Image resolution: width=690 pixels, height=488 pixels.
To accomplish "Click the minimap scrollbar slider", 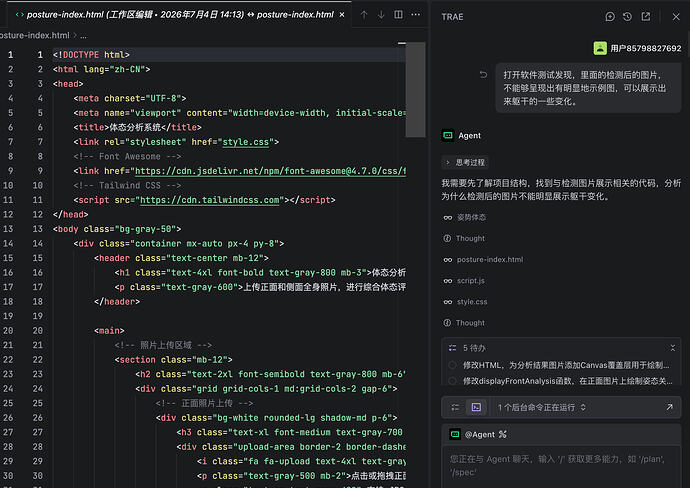I will pyautogui.click(x=415, y=90).
